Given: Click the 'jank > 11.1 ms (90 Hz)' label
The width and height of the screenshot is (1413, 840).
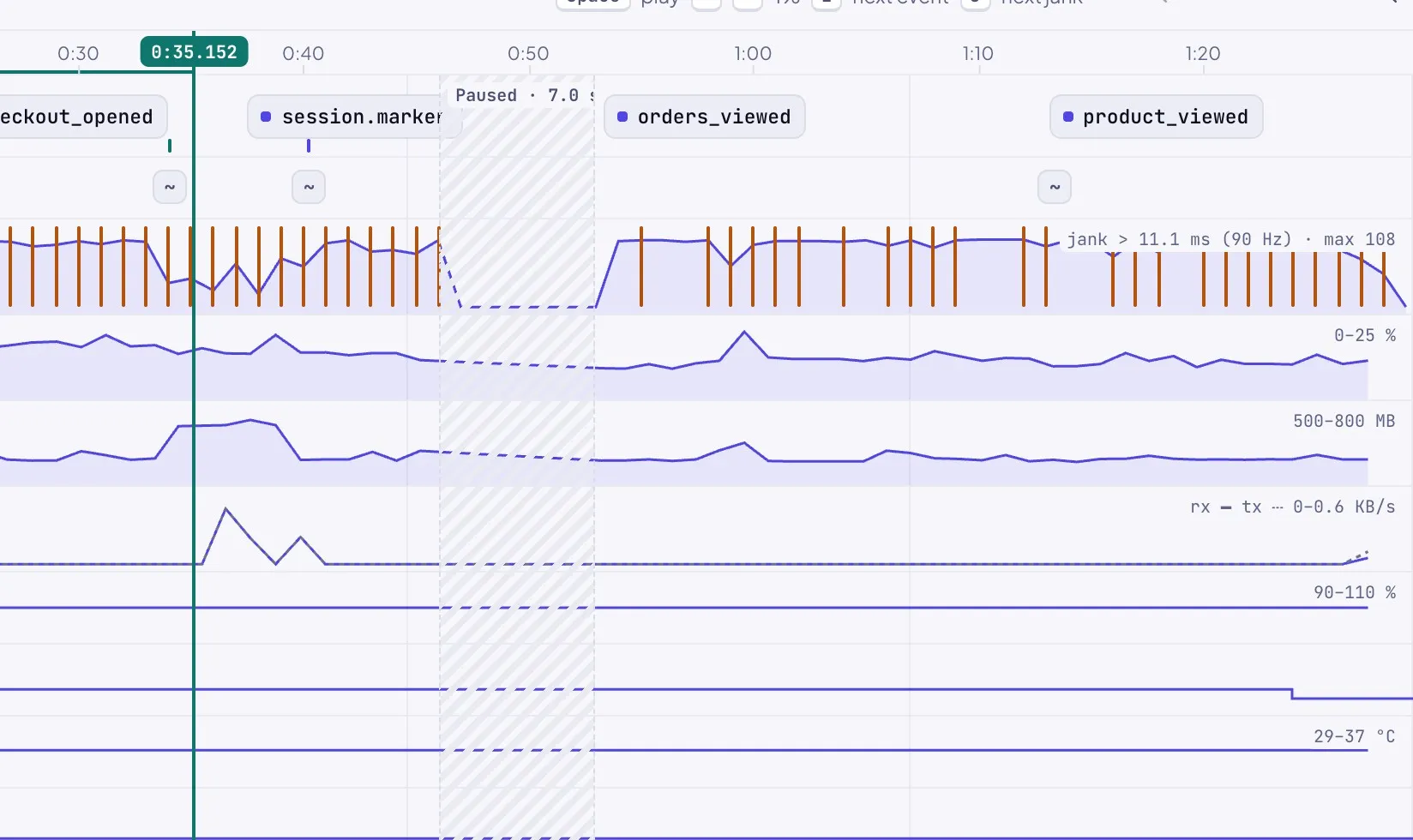Looking at the screenshot, I should click(x=1179, y=239).
